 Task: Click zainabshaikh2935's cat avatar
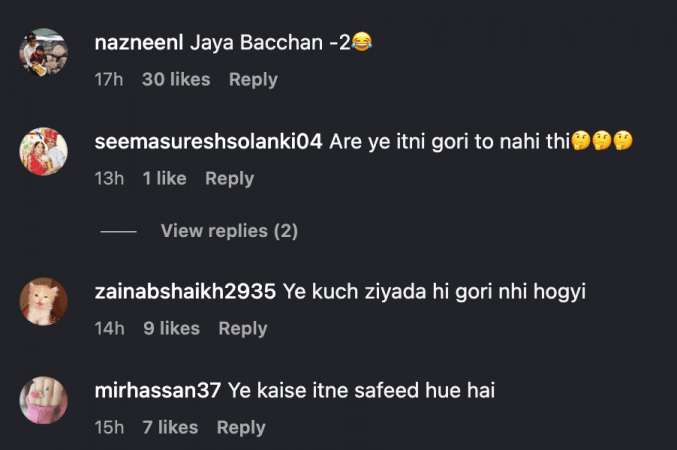click(44, 302)
